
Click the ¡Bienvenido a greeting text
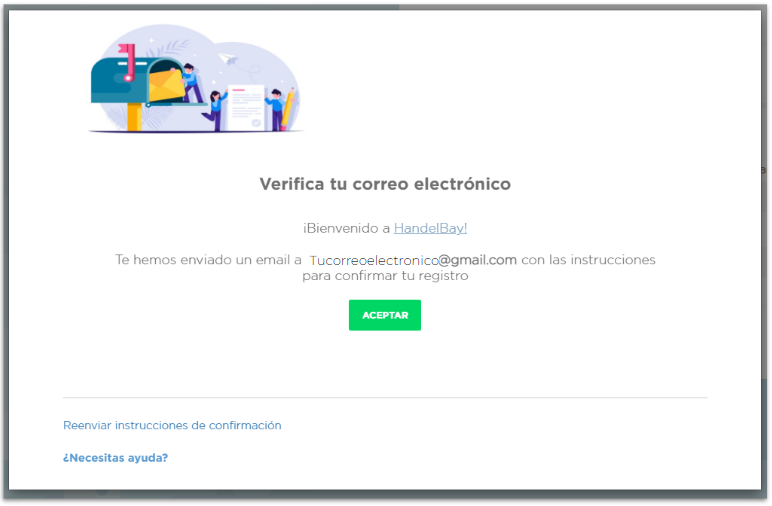[347, 228]
